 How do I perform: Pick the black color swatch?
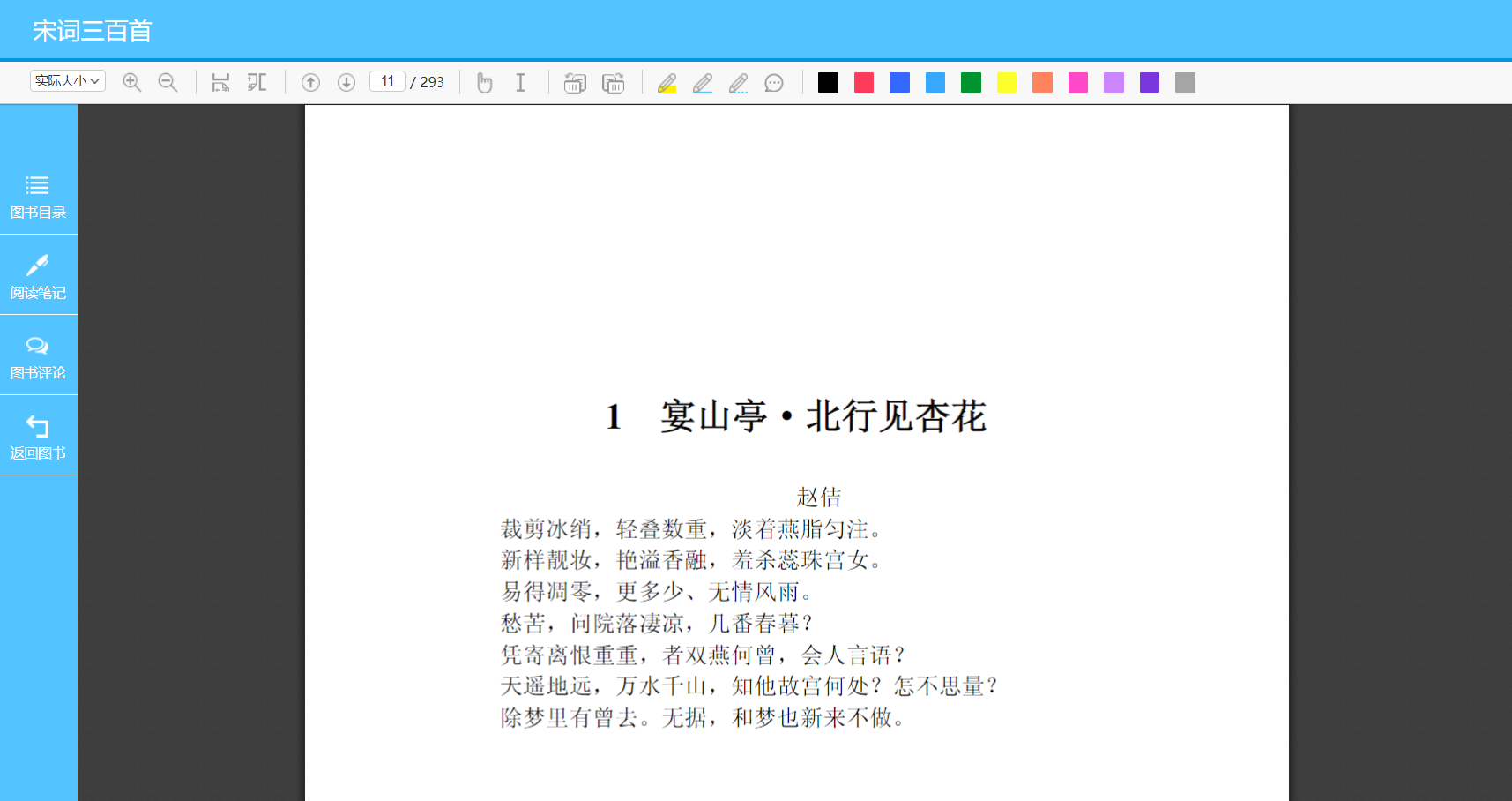coord(828,82)
